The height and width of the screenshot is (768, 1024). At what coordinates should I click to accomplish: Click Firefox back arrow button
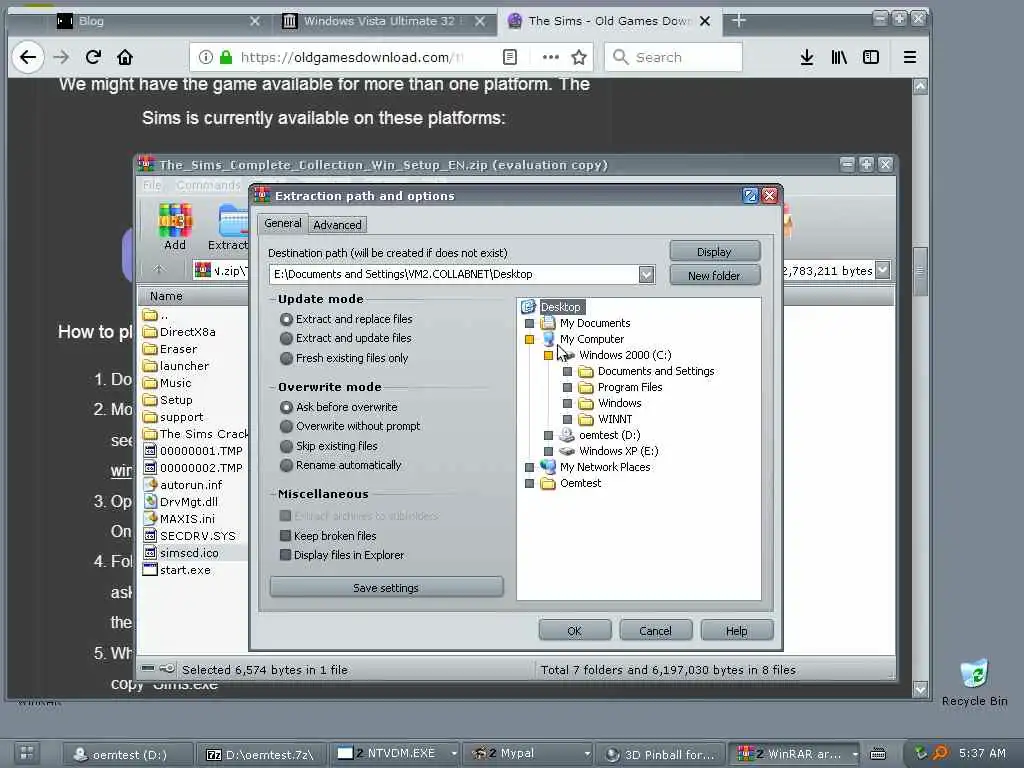coord(28,57)
